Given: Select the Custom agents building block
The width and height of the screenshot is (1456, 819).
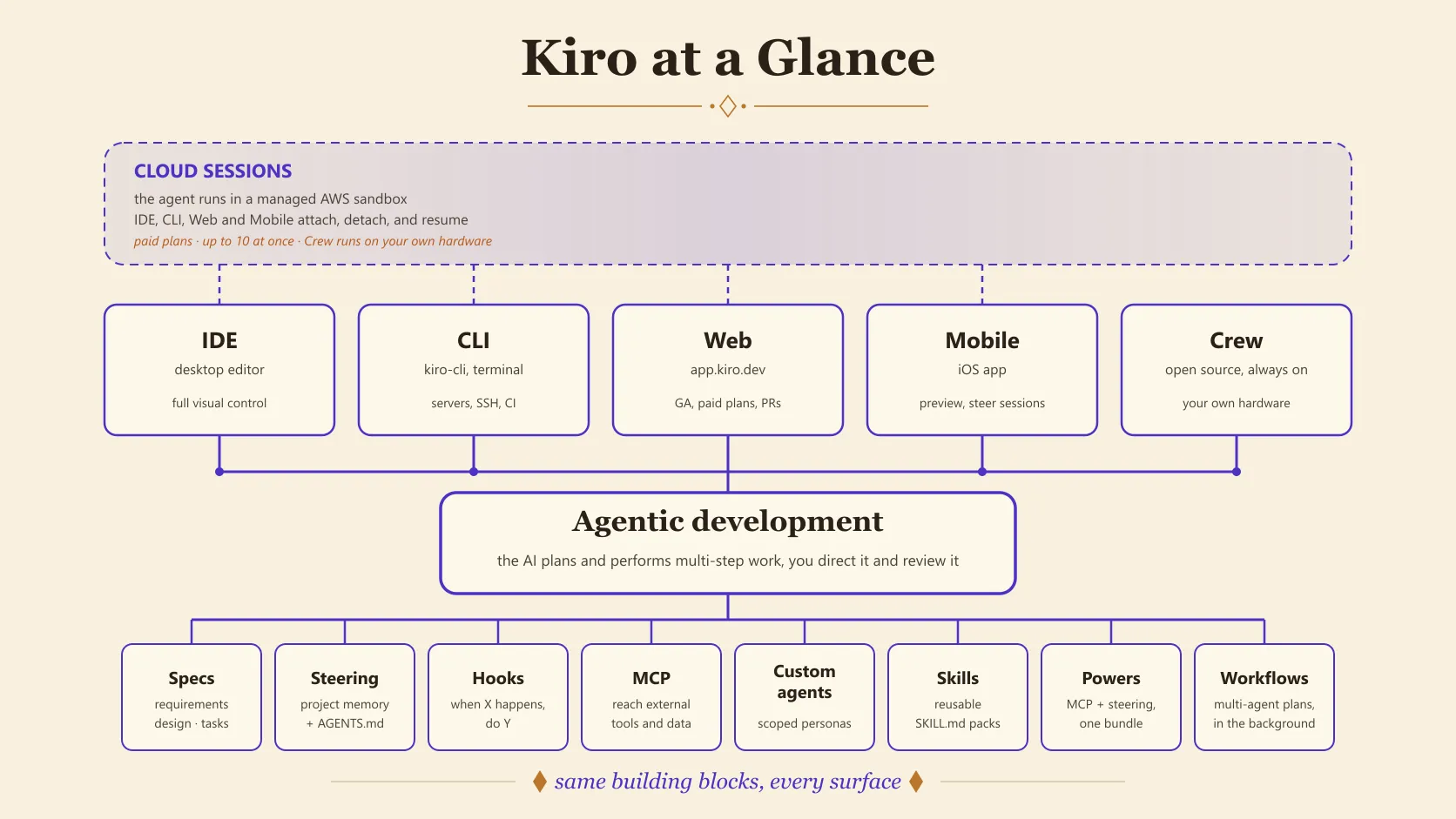Looking at the screenshot, I should click(x=805, y=697).
